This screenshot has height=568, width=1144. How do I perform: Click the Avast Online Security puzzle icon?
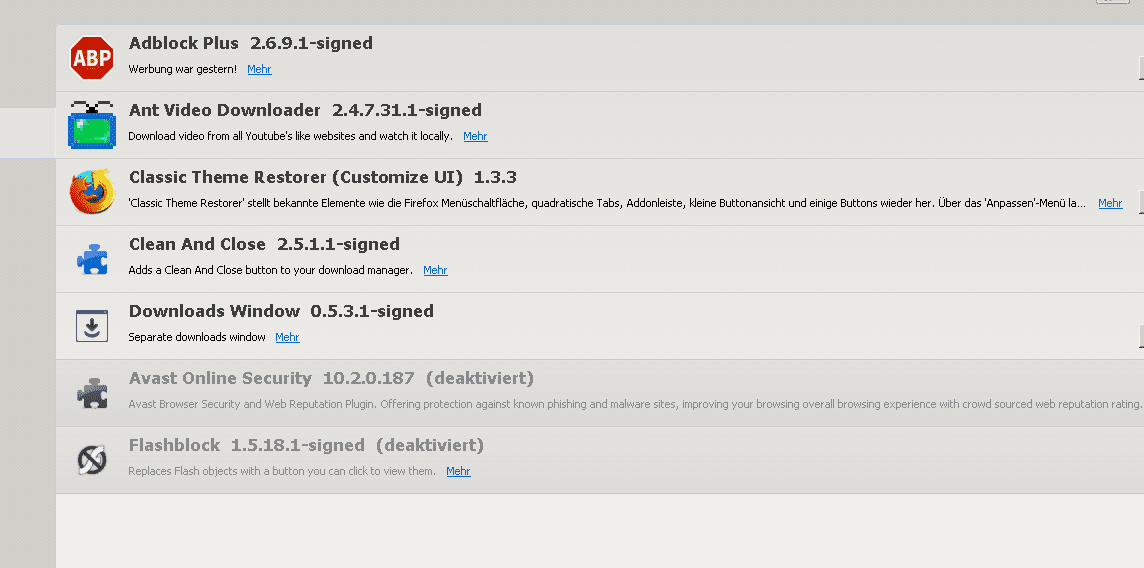(92, 393)
